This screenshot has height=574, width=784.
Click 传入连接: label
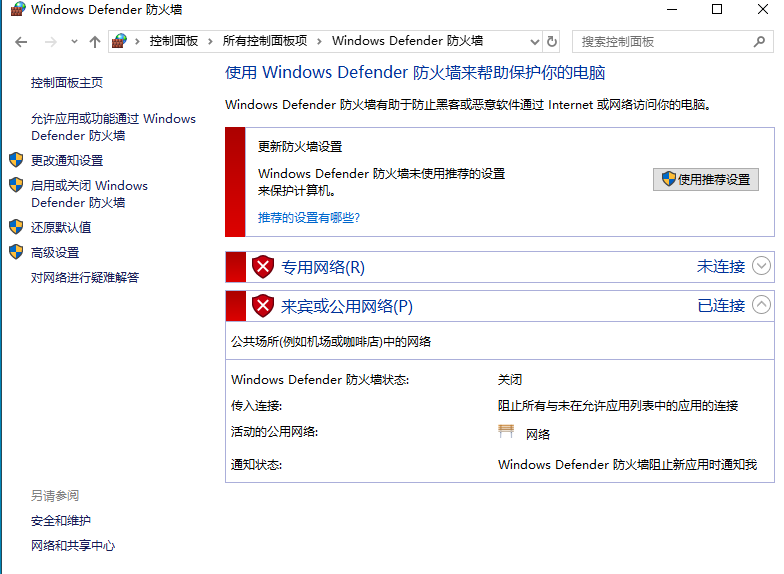(256, 406)
